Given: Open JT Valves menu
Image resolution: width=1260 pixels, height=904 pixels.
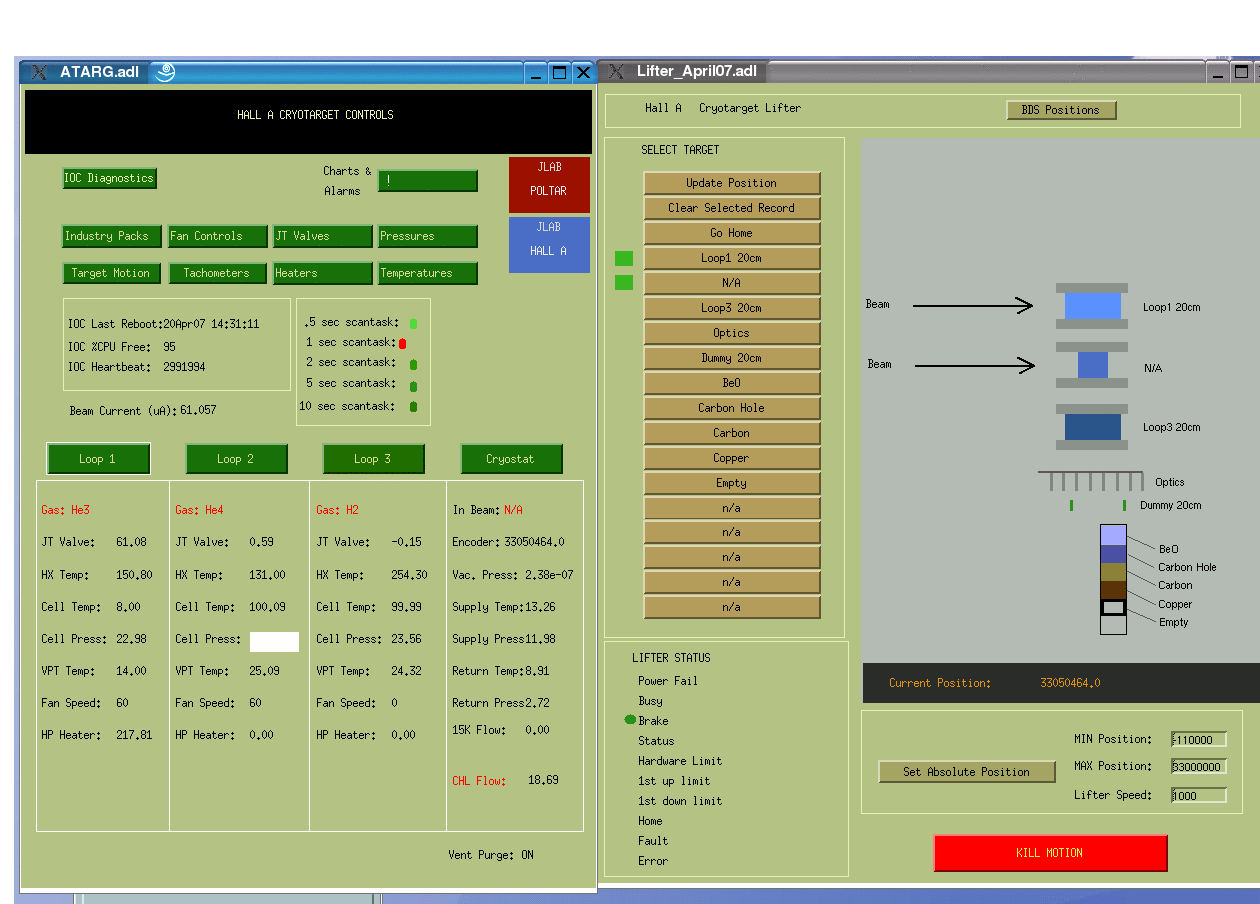Looking at the screenshot, I should point(323,236).
